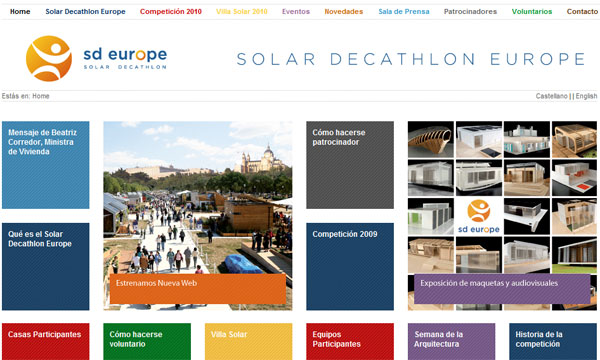
Task: Click the Home breadcrumb link
Action: pyautogui.click(x=41, y=96)
